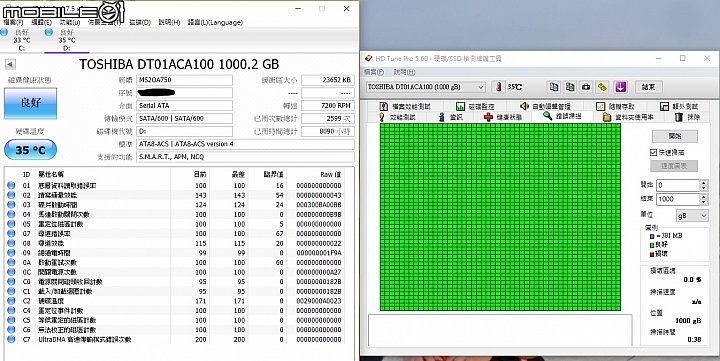720x361 pixels.
Task: Click the purple down-arrow minimize-to-tray icon
Action: pyautogui.click(x=620, y=87)
